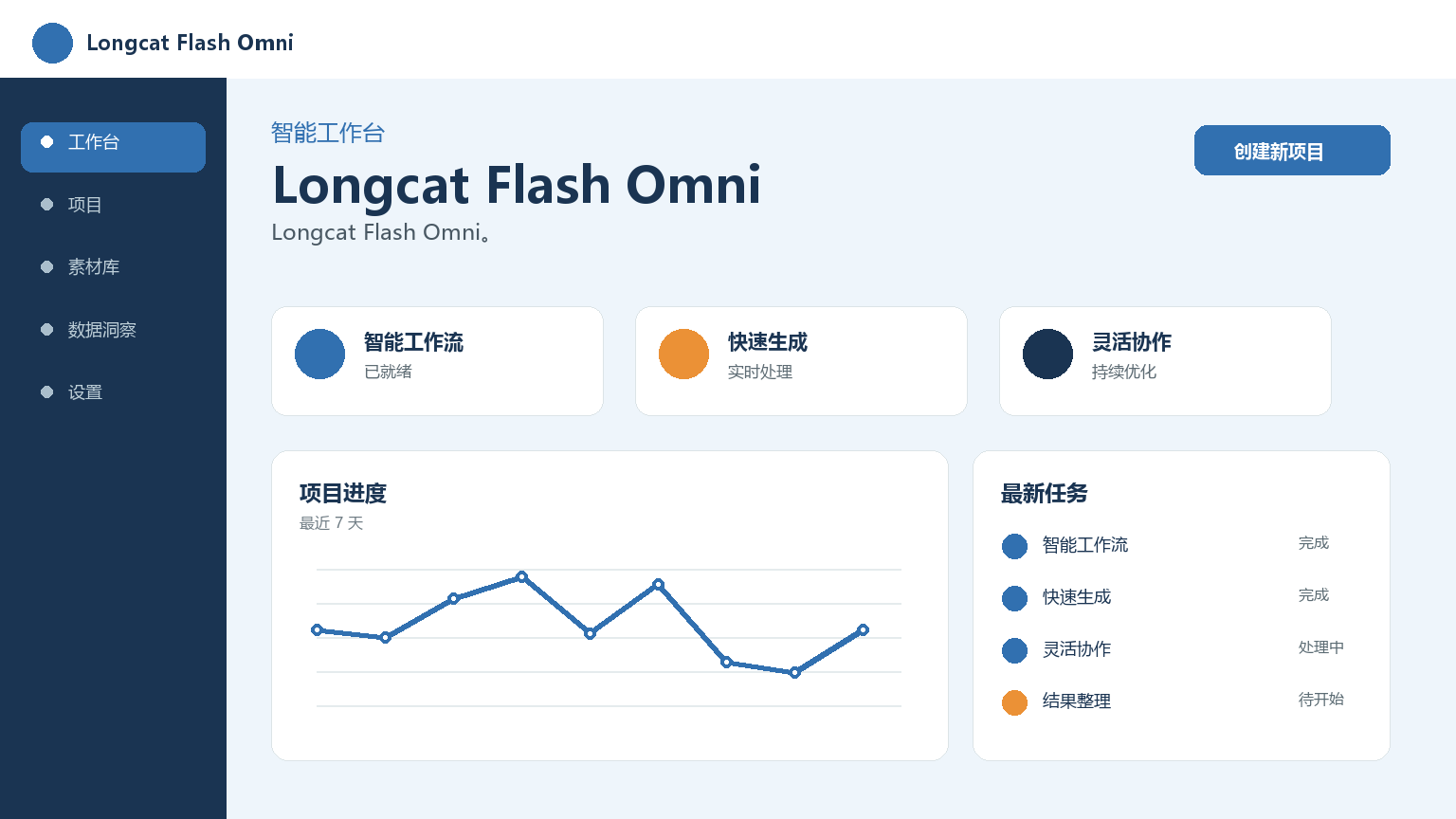Create a new project with 创建新项目

click(1292, 151)
